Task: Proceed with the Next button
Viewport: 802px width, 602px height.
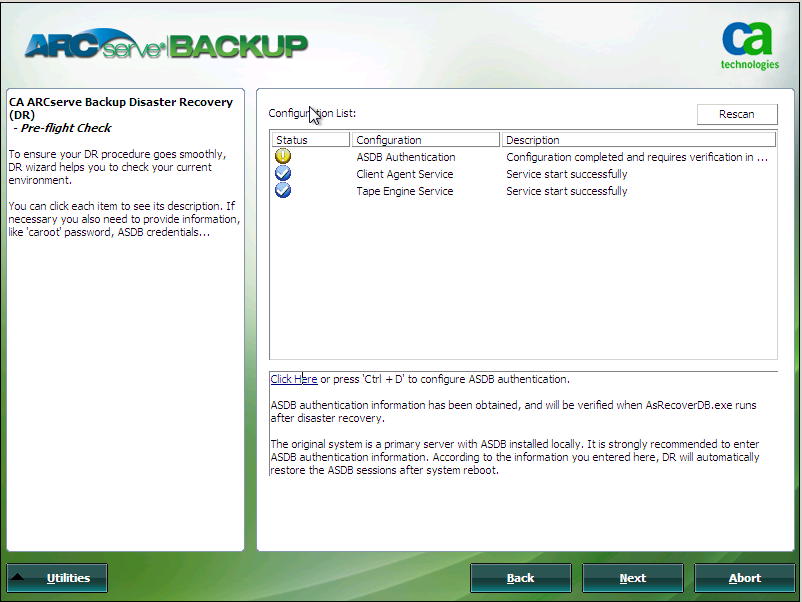Action: (x=633, y=578)
